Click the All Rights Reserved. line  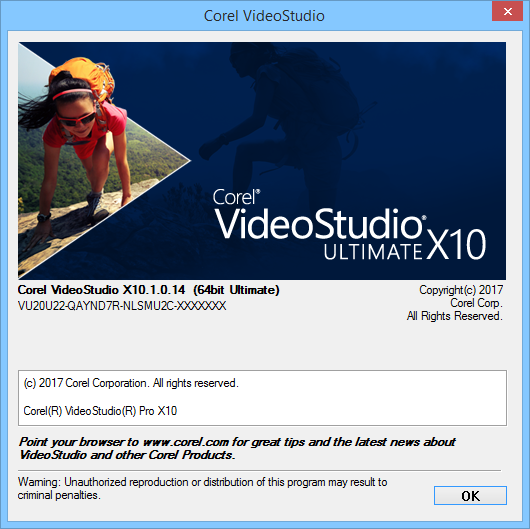pyautogui.click(x=455, y=316)
